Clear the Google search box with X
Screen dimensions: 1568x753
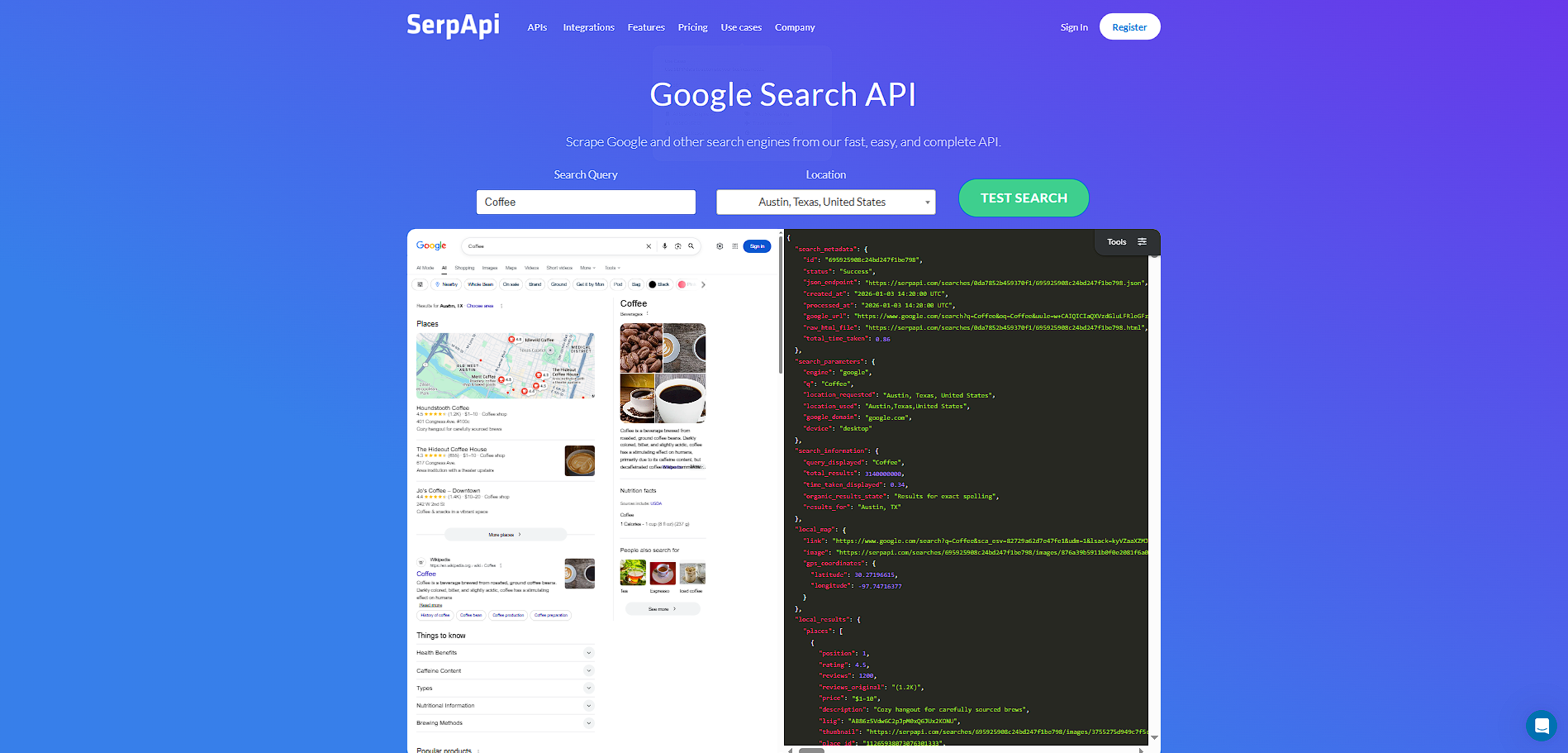point(649,246)
